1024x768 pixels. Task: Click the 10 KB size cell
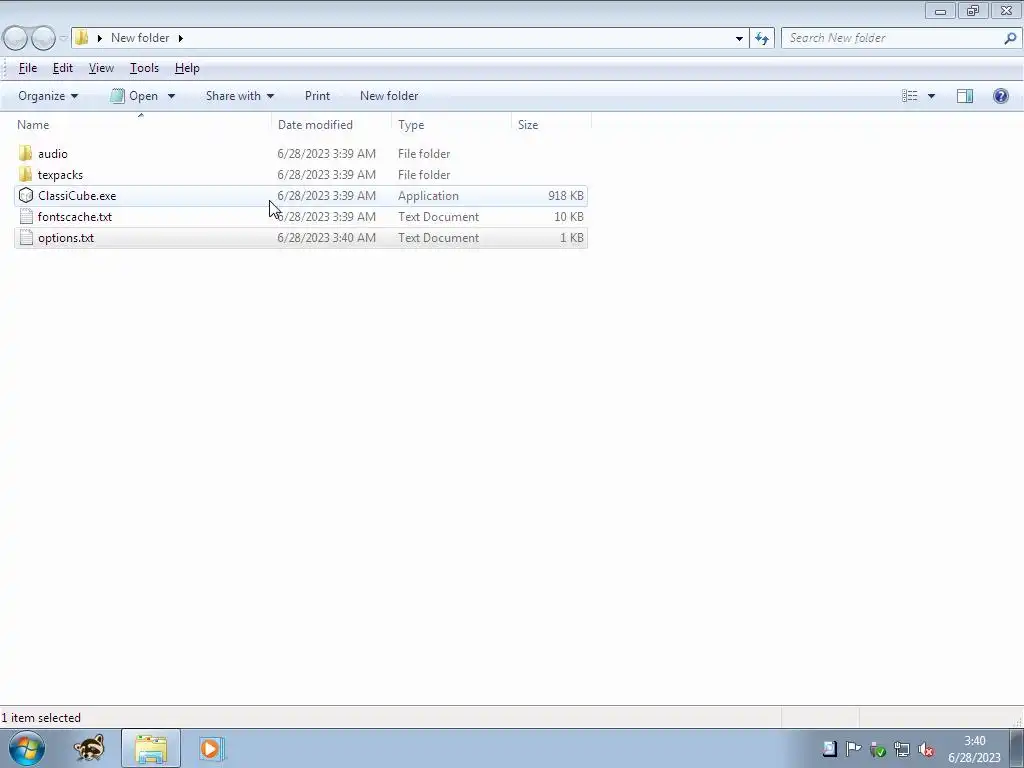point(569,217)
